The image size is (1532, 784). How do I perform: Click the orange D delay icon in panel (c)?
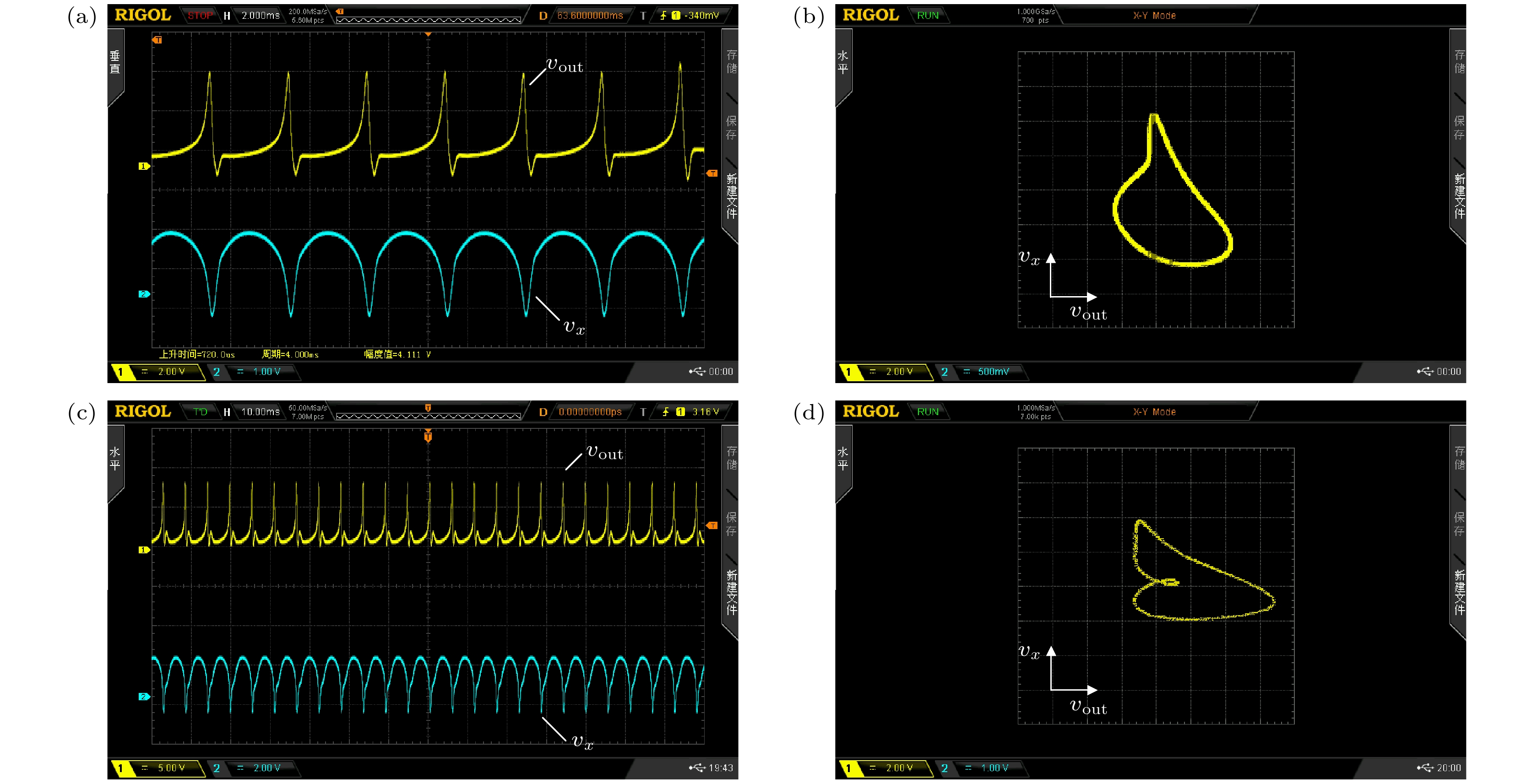pyautogui.click(x=543, y=412)
